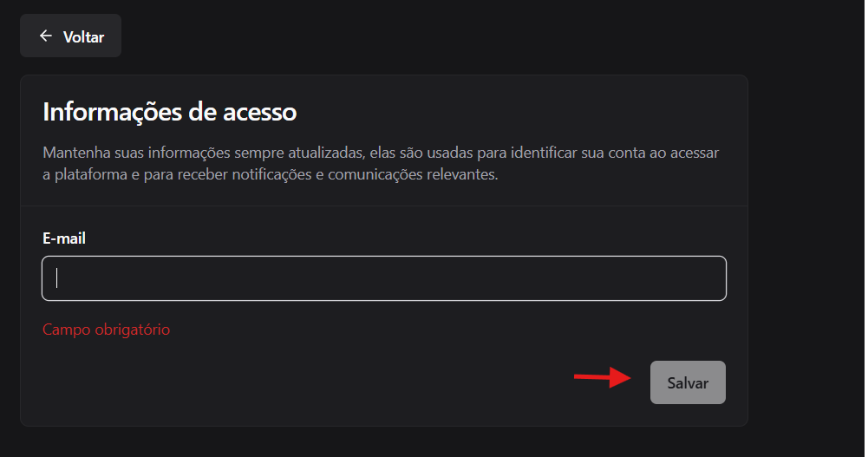The width and height of the screenshot is (865, 457).
Task: Click the E-mail field label
Action: click(x=64, y=238)
